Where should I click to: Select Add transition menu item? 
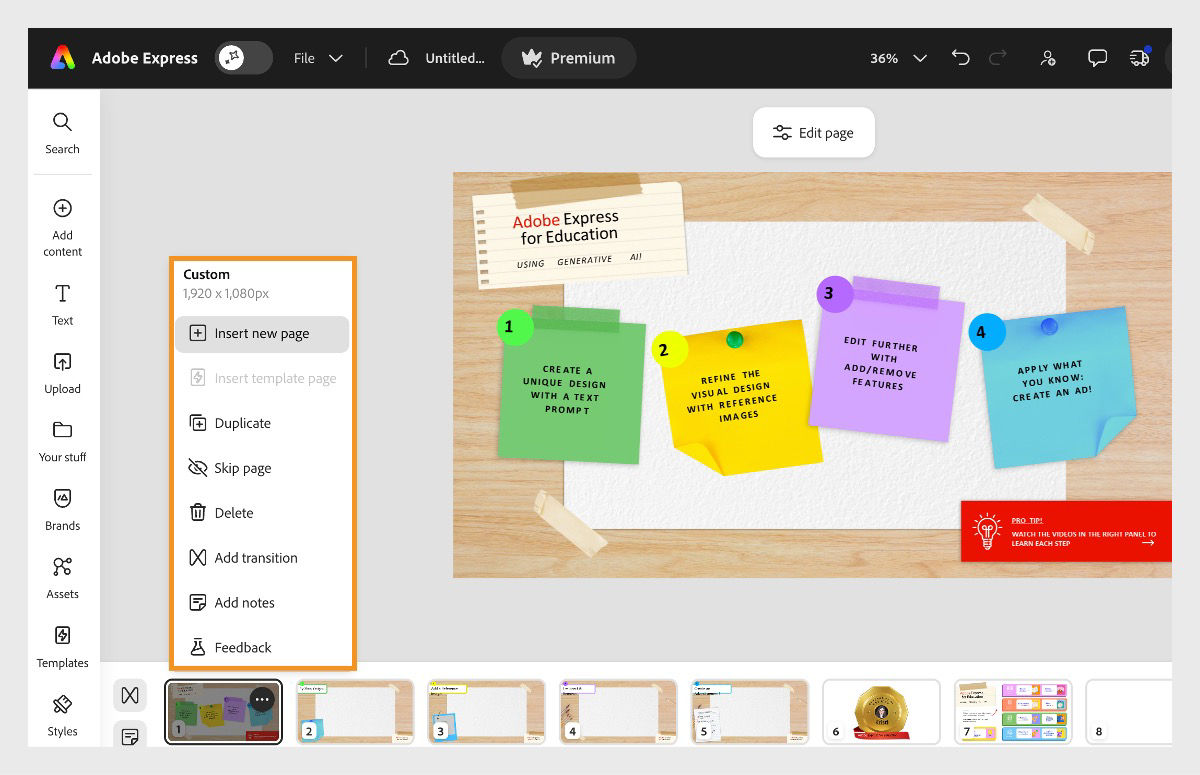pos(262,558)
